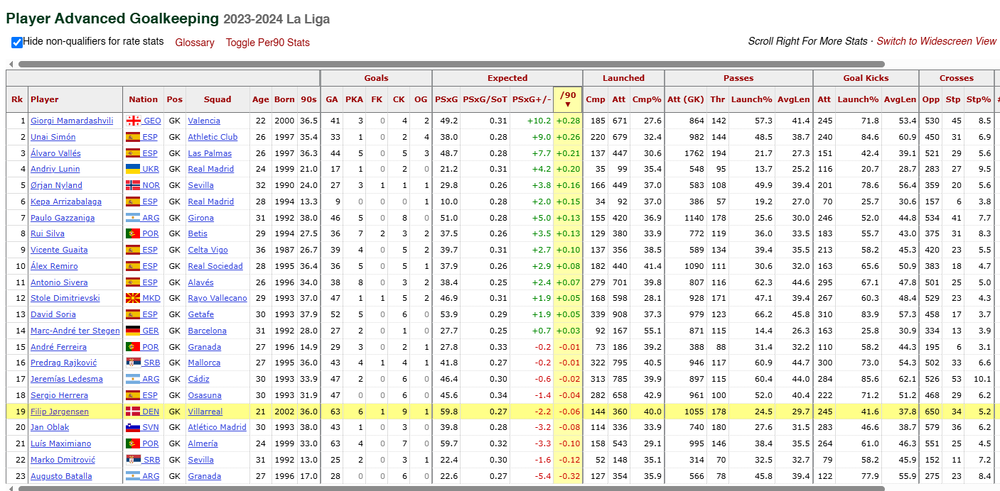Click the Ukraine flag next to Lunin
This screenshot has height=491, width=1000.
click(133, 169)
